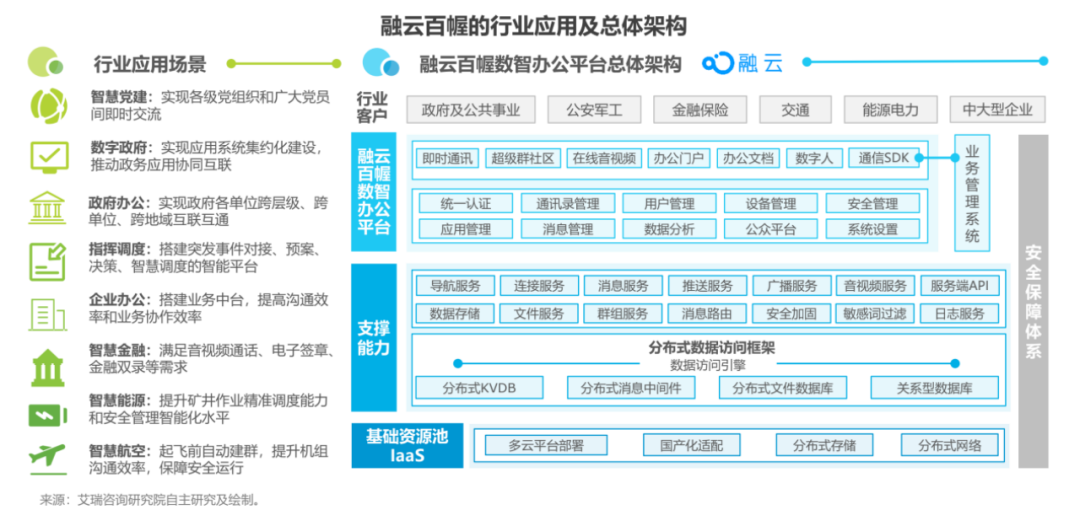Click the 多云平台部署 box
The width and height of the screenshot is (1080, 510).
coord(546,445)
